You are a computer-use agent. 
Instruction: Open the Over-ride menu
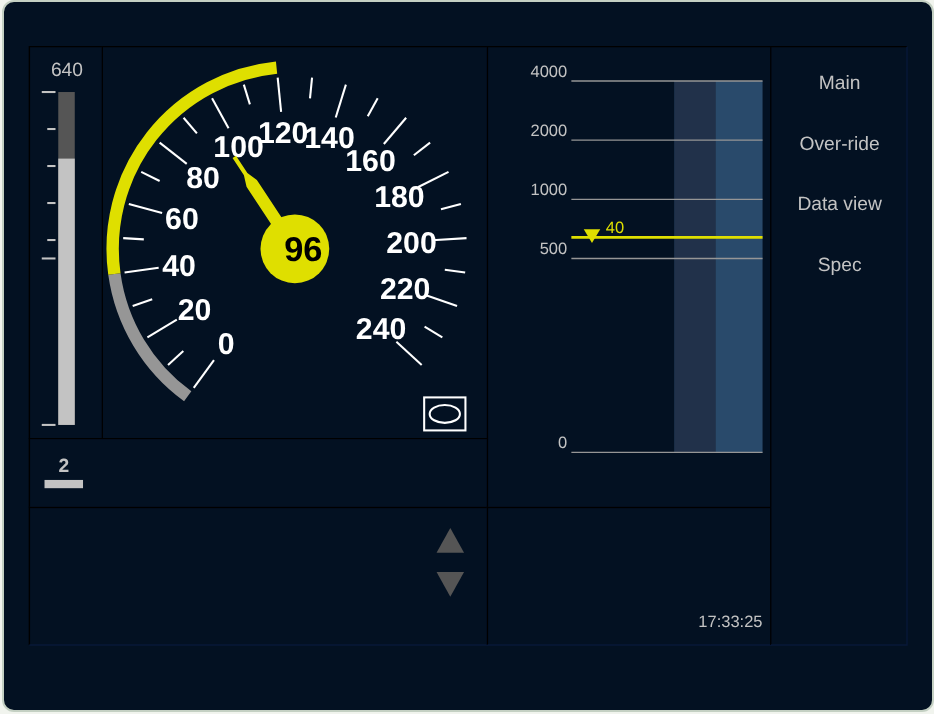(839, 144)
